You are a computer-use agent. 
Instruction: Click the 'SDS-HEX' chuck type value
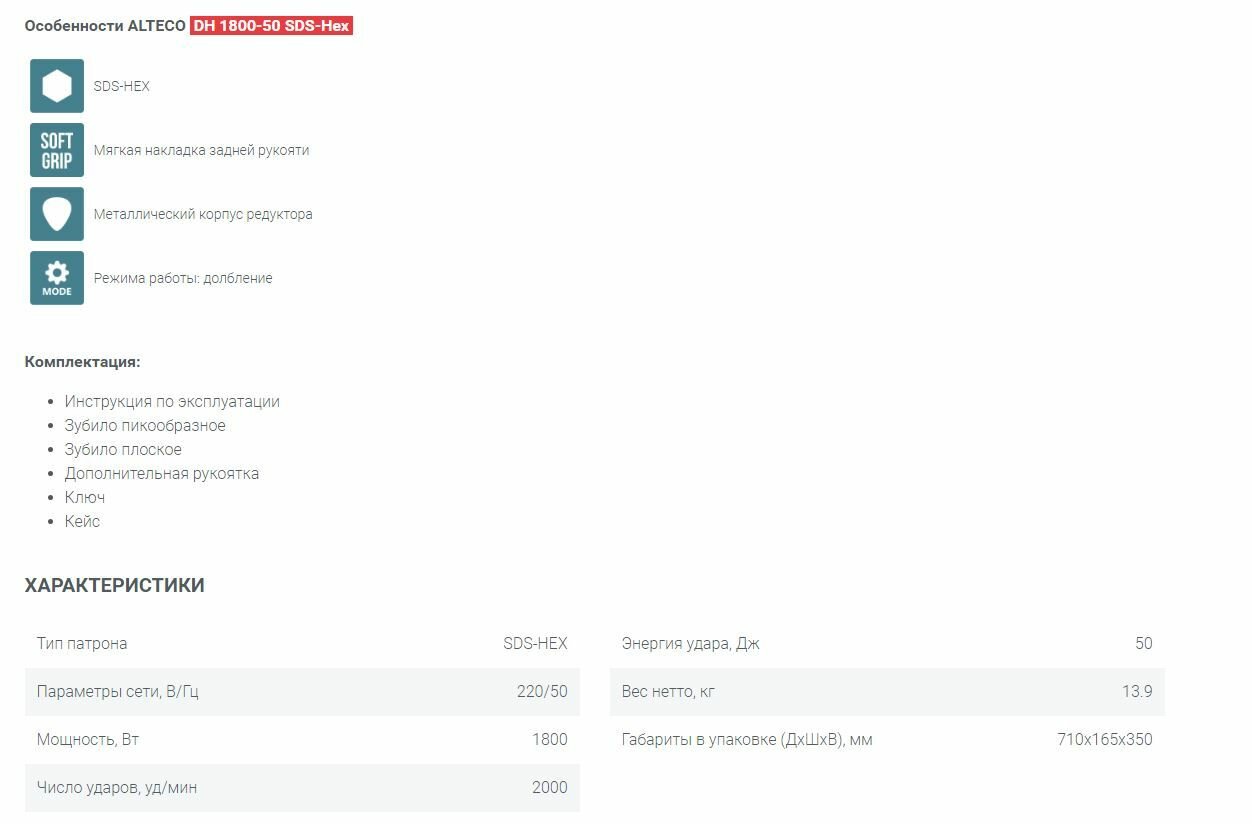[535, 644]
